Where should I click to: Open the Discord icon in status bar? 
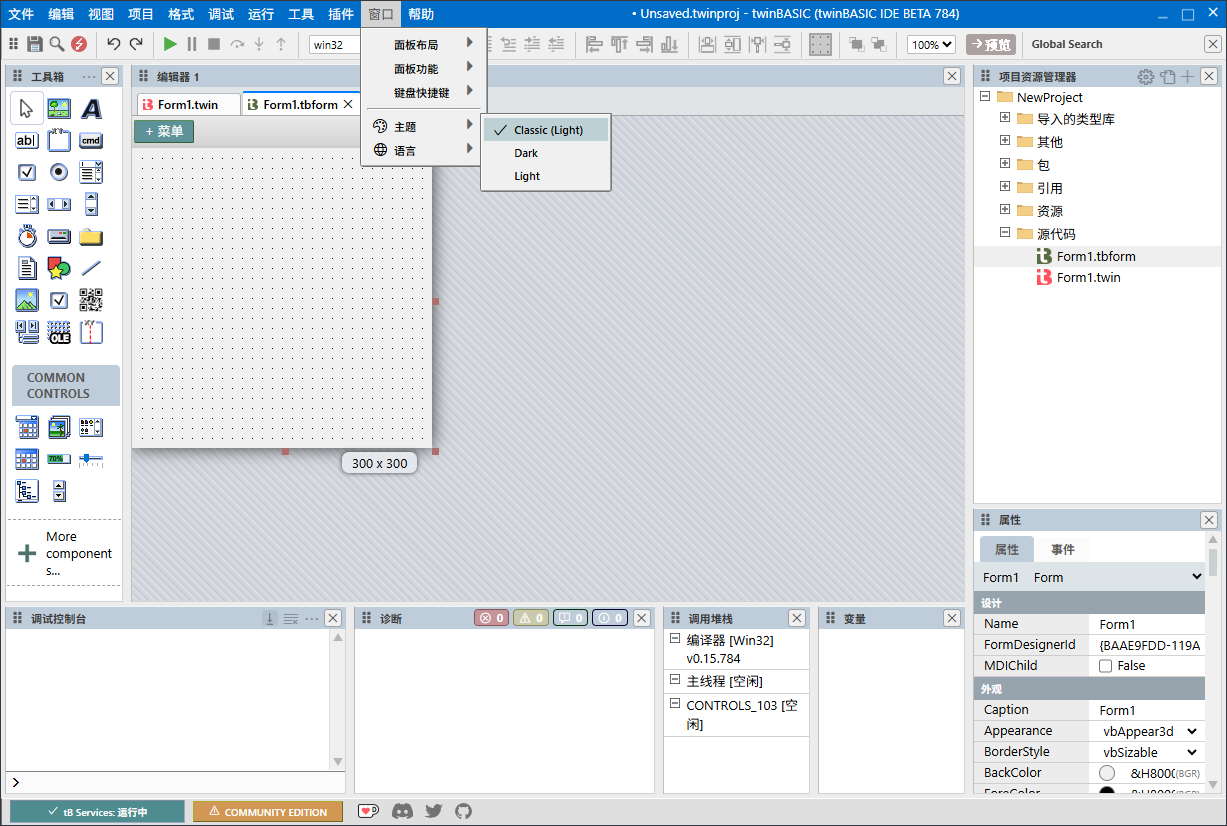tap(402, 812)
